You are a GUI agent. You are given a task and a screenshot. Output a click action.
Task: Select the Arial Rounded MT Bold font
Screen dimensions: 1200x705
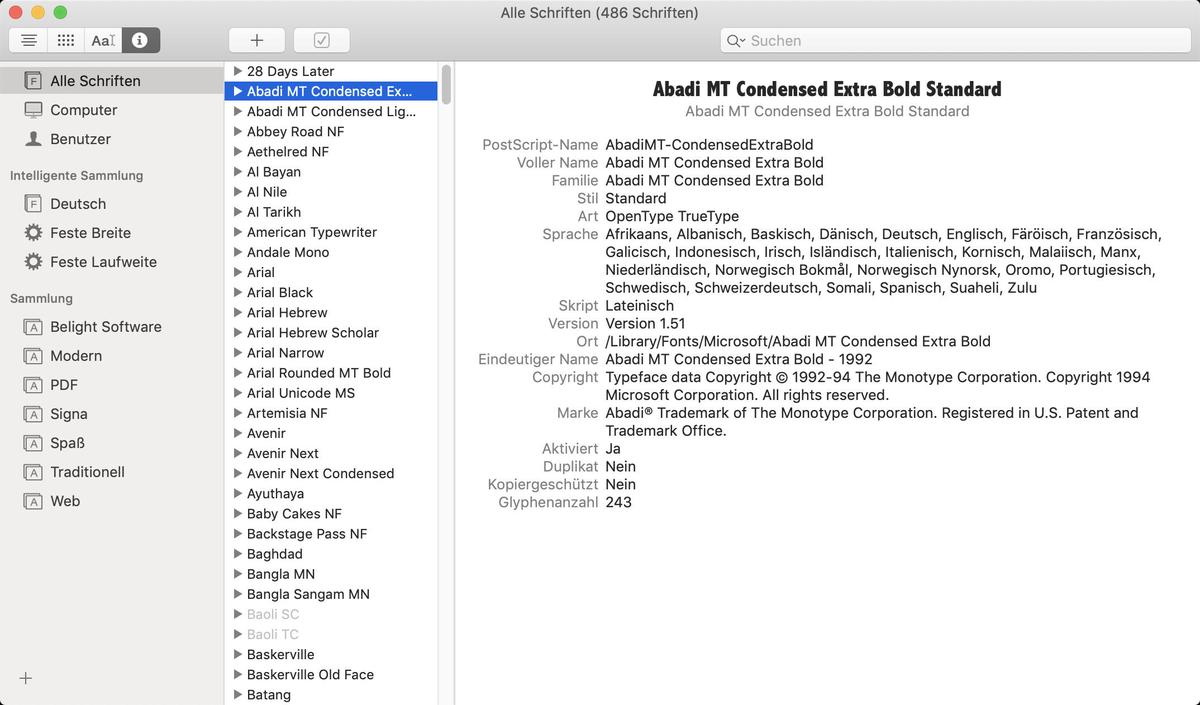331,373
